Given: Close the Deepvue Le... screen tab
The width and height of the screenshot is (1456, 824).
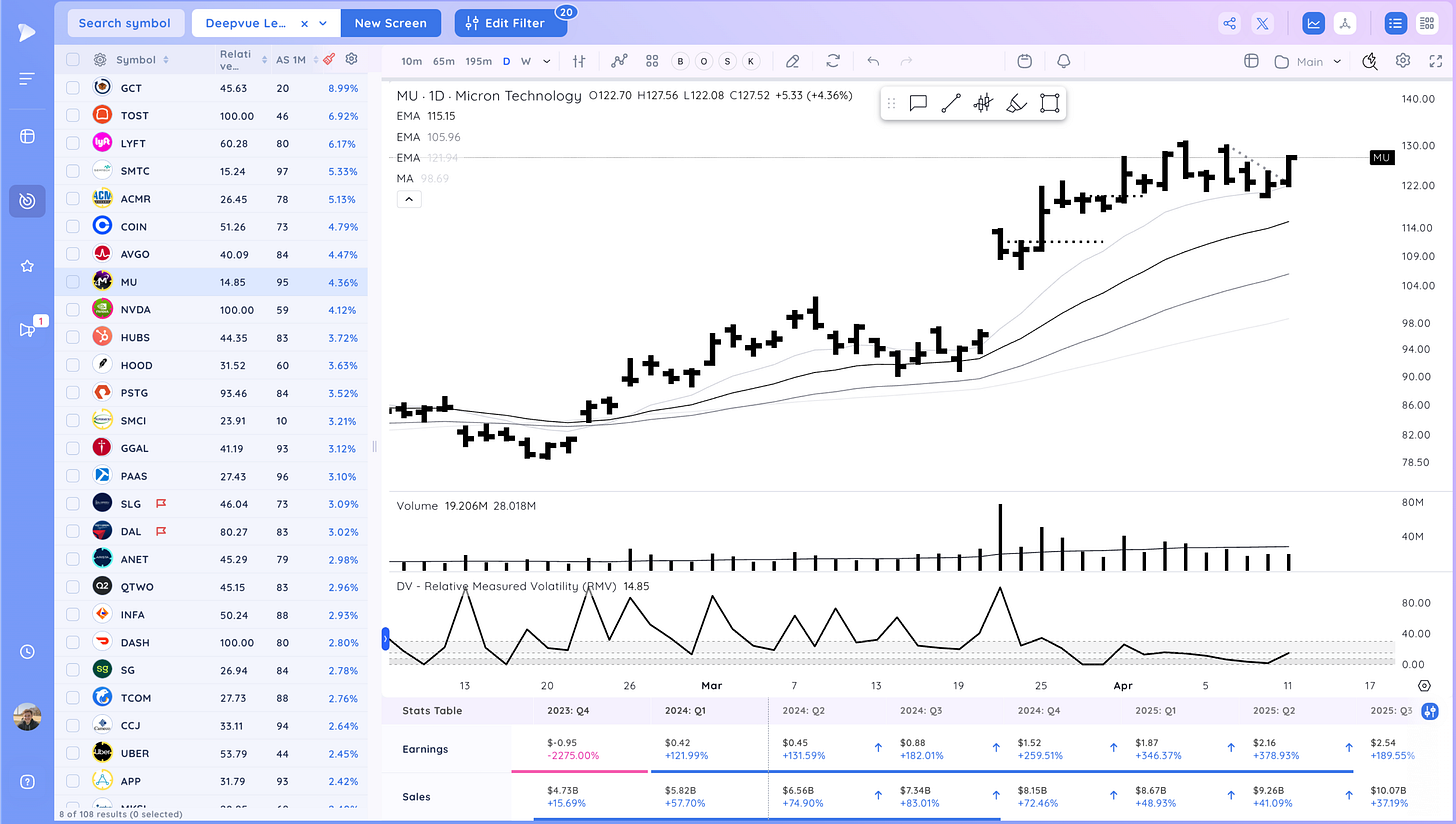Looking at the screenshot, I should pos(304,23).
